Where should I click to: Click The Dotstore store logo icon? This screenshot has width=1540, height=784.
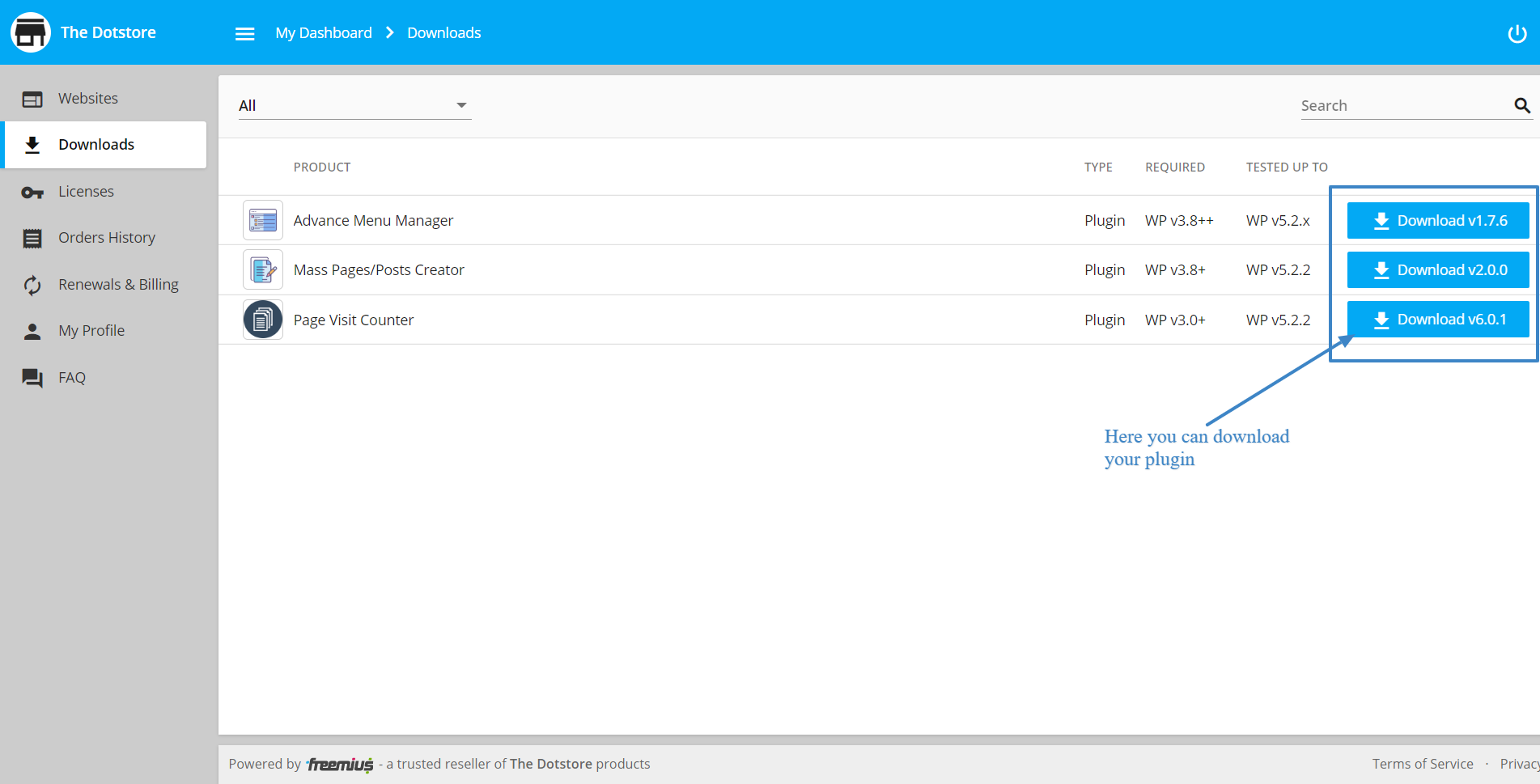[x=31, y=32]
